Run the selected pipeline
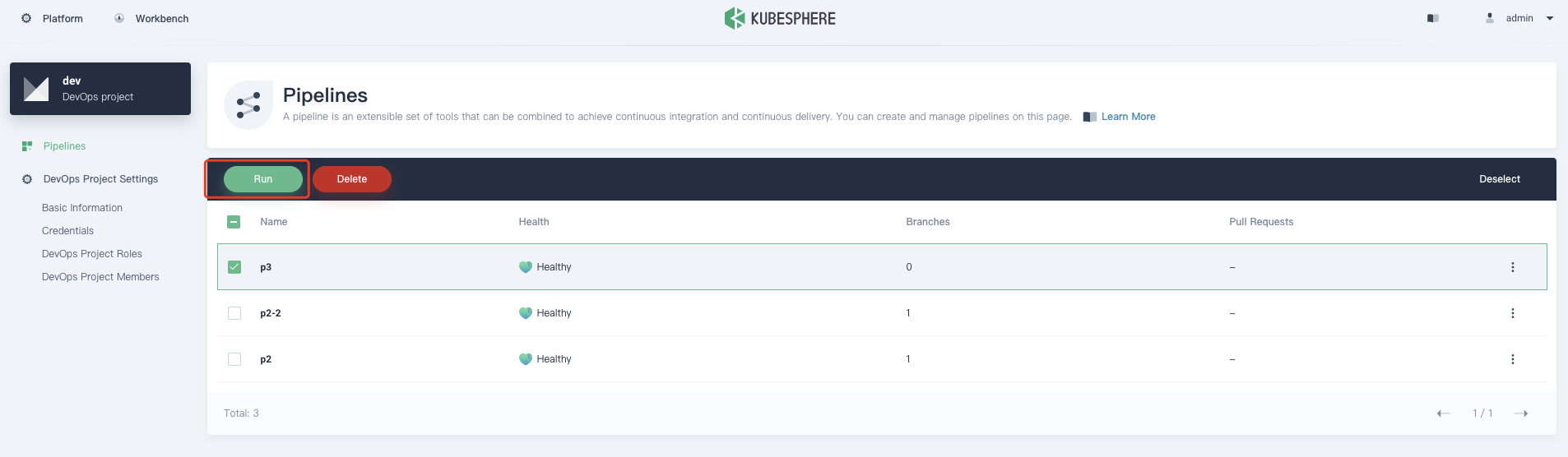1568x457 pixels. (263, 179)
